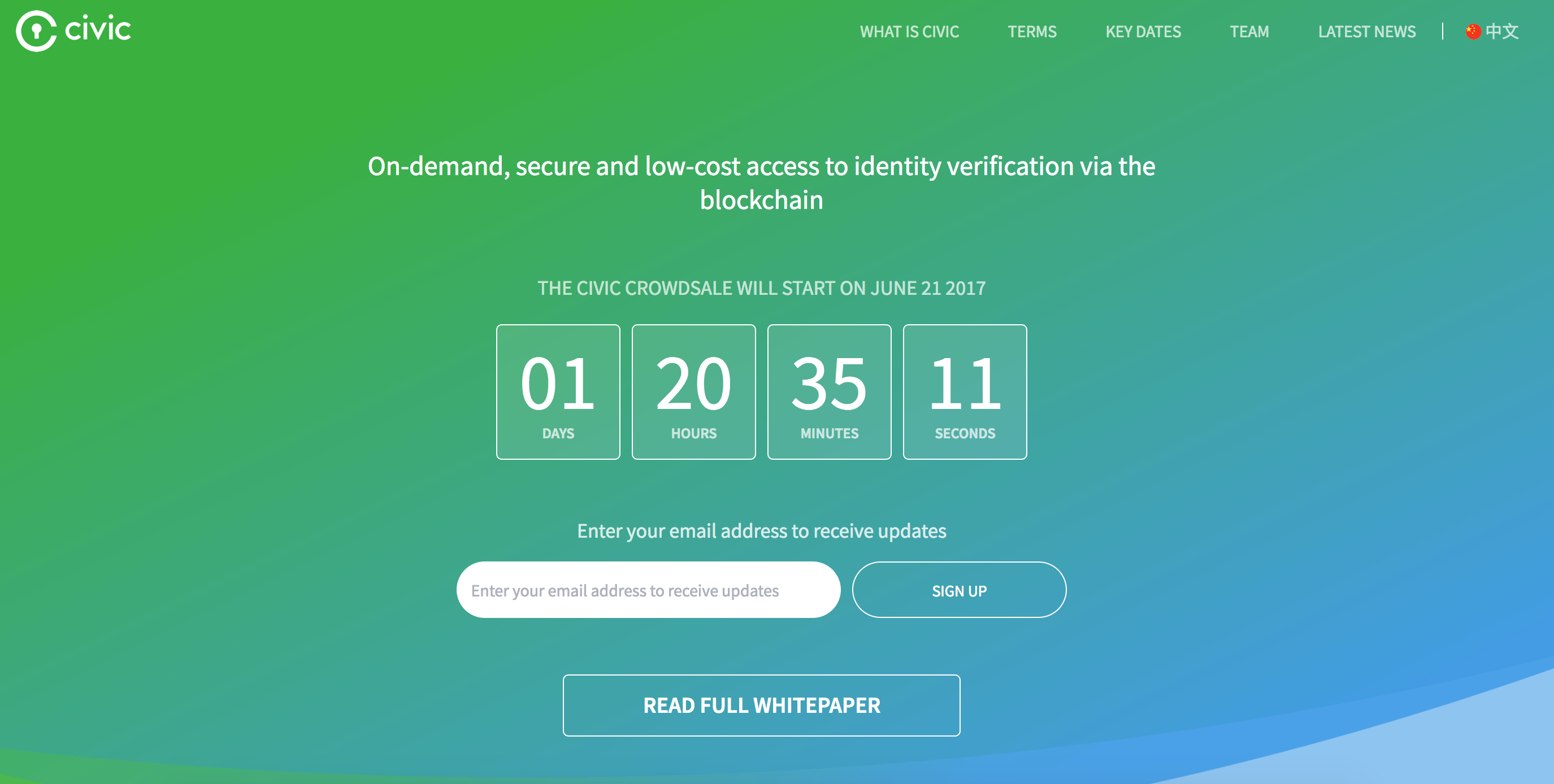Click the Chinese flag emoji icon
The height and width of the screenshot is (784, 1554).
[1476, 32]
